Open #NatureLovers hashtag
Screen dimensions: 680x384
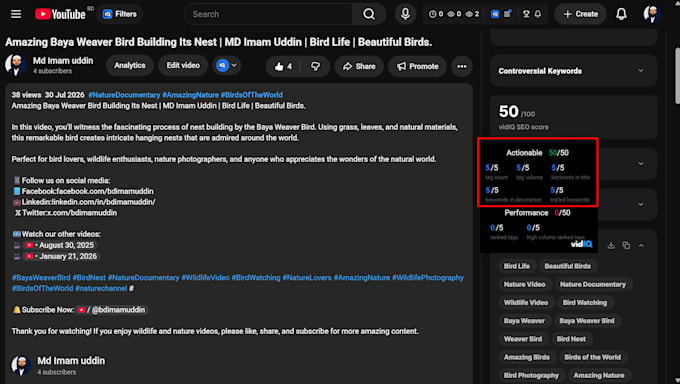click(x=307, y=278)
